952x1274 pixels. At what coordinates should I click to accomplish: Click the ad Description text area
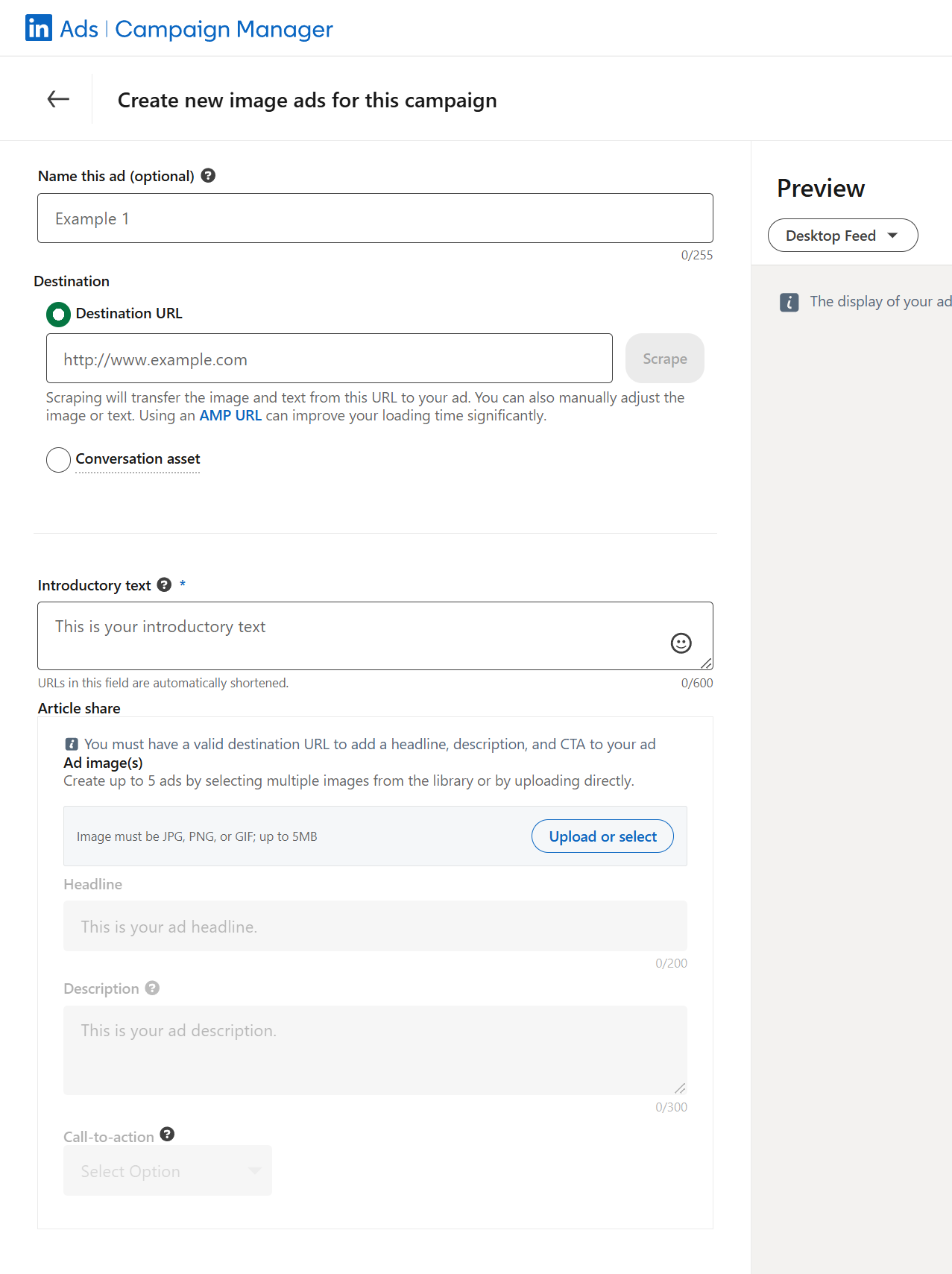click(x=375, y=1050)
